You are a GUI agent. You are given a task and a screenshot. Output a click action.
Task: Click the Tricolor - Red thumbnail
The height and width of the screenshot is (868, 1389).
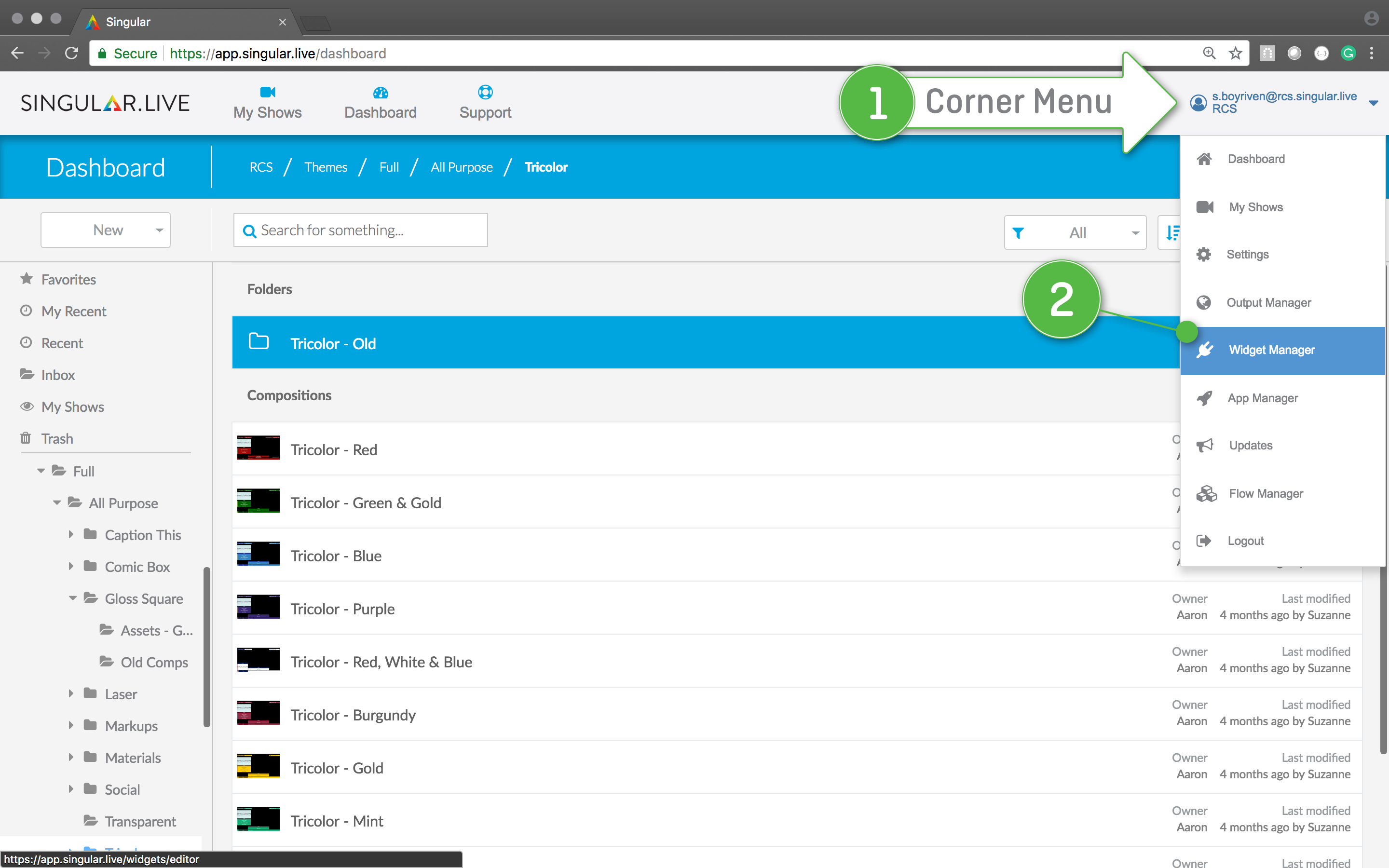click(x=259, y=448)
